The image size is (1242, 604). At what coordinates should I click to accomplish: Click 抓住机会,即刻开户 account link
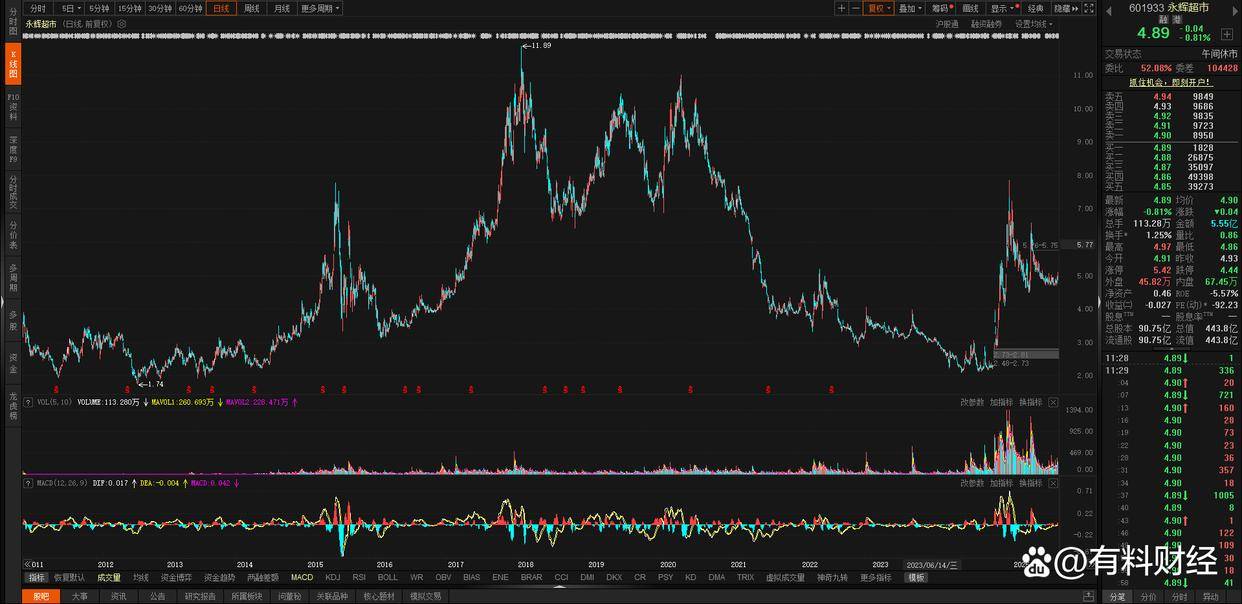tap(1171, 82)
